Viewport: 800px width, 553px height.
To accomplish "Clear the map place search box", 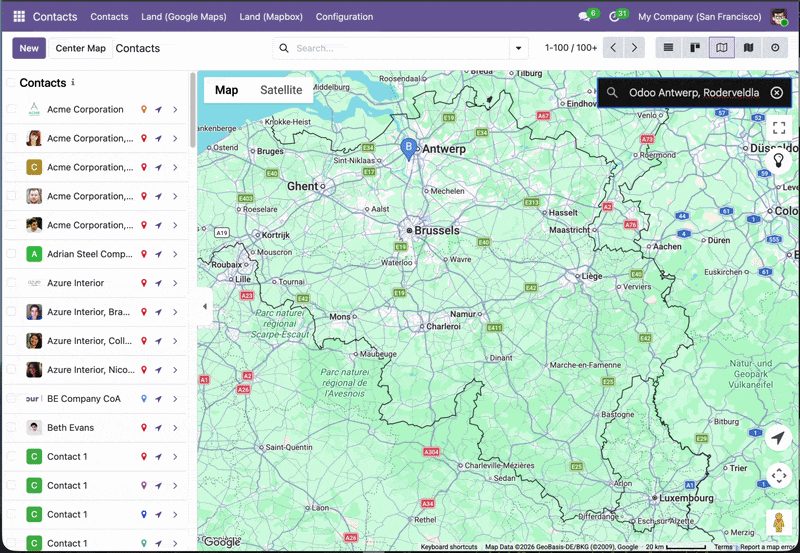I will [x=777, y=93].
